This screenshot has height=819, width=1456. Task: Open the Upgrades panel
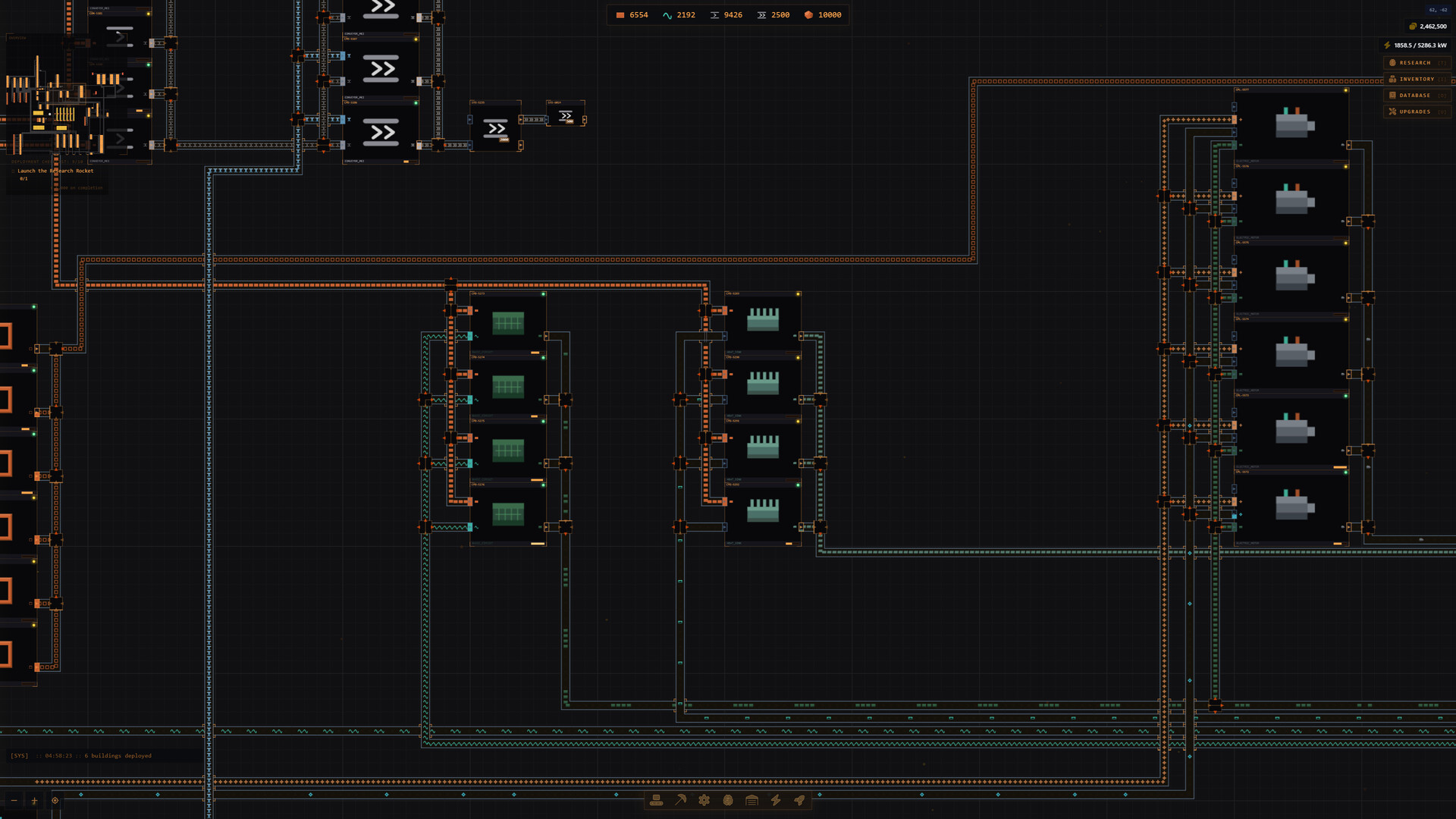[1417, 111]
